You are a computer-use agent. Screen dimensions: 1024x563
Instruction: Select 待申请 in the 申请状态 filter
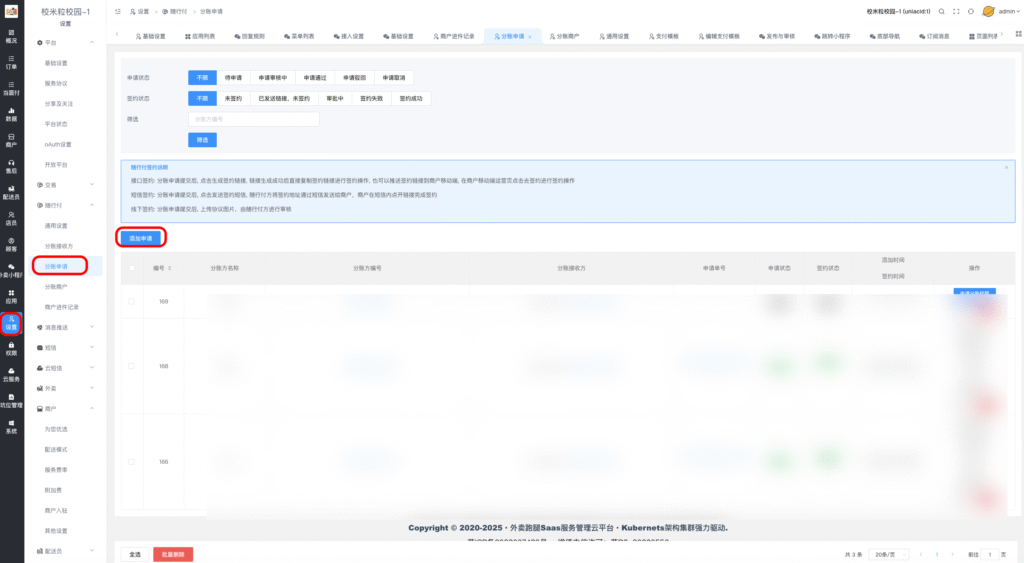(233, 78)
